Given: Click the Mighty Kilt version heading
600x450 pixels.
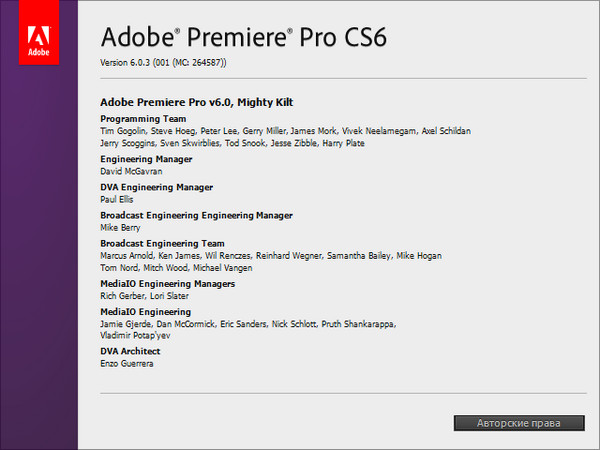Looking at the screenshot, I should [x=196, y=102].
